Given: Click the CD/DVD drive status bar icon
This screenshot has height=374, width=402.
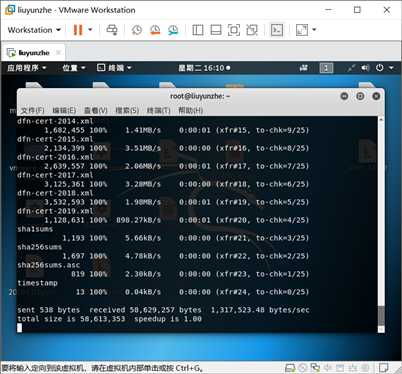Looking at the screenshot, I should [x=303, y=368].
